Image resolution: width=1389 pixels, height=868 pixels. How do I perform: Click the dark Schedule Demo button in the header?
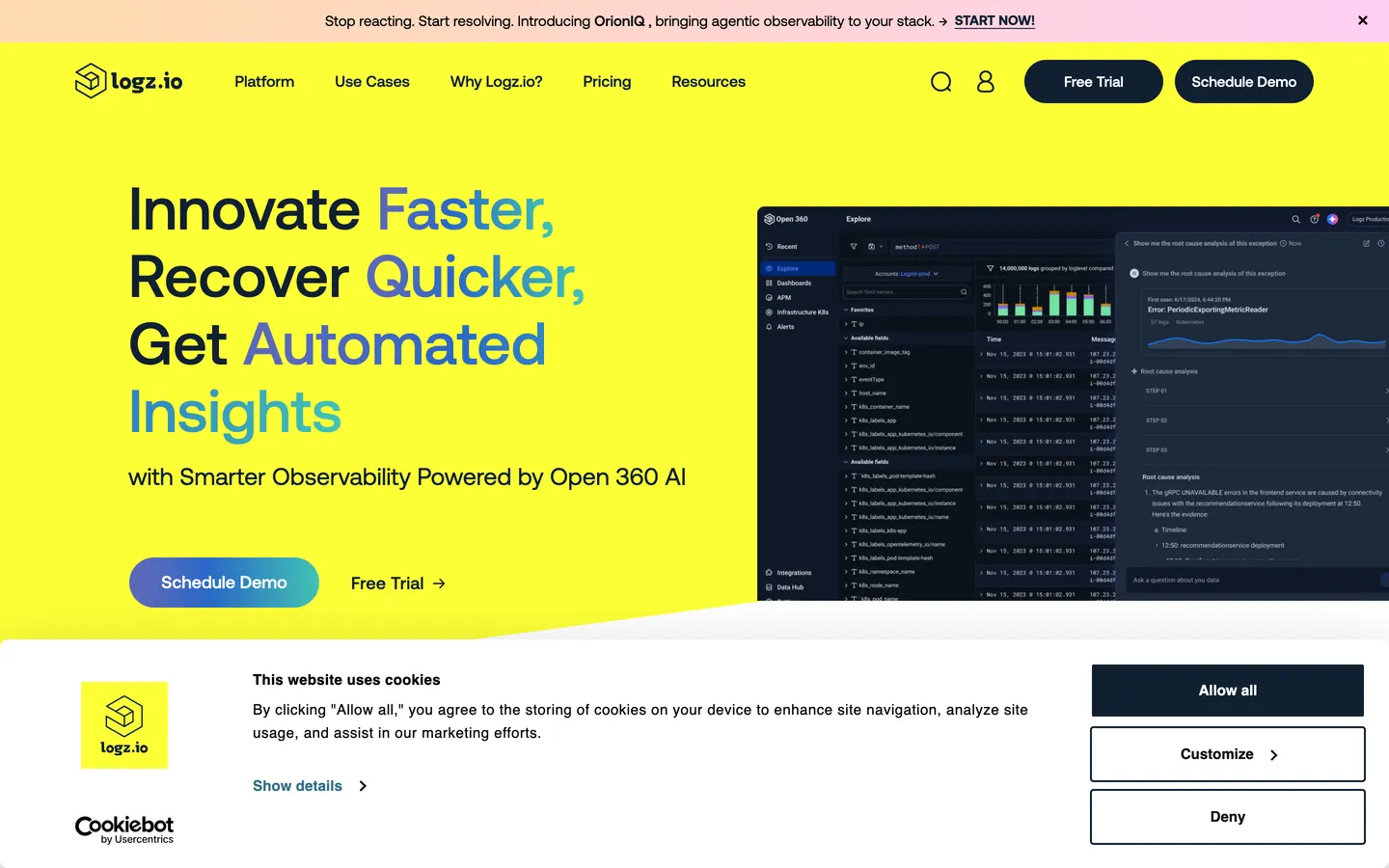[1244, 82]
